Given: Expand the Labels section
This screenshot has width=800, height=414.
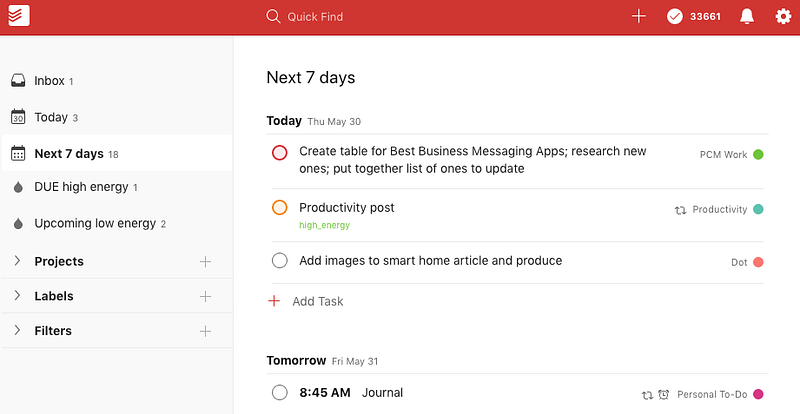Looking at the screenshot, I should [x=17, y=296].
